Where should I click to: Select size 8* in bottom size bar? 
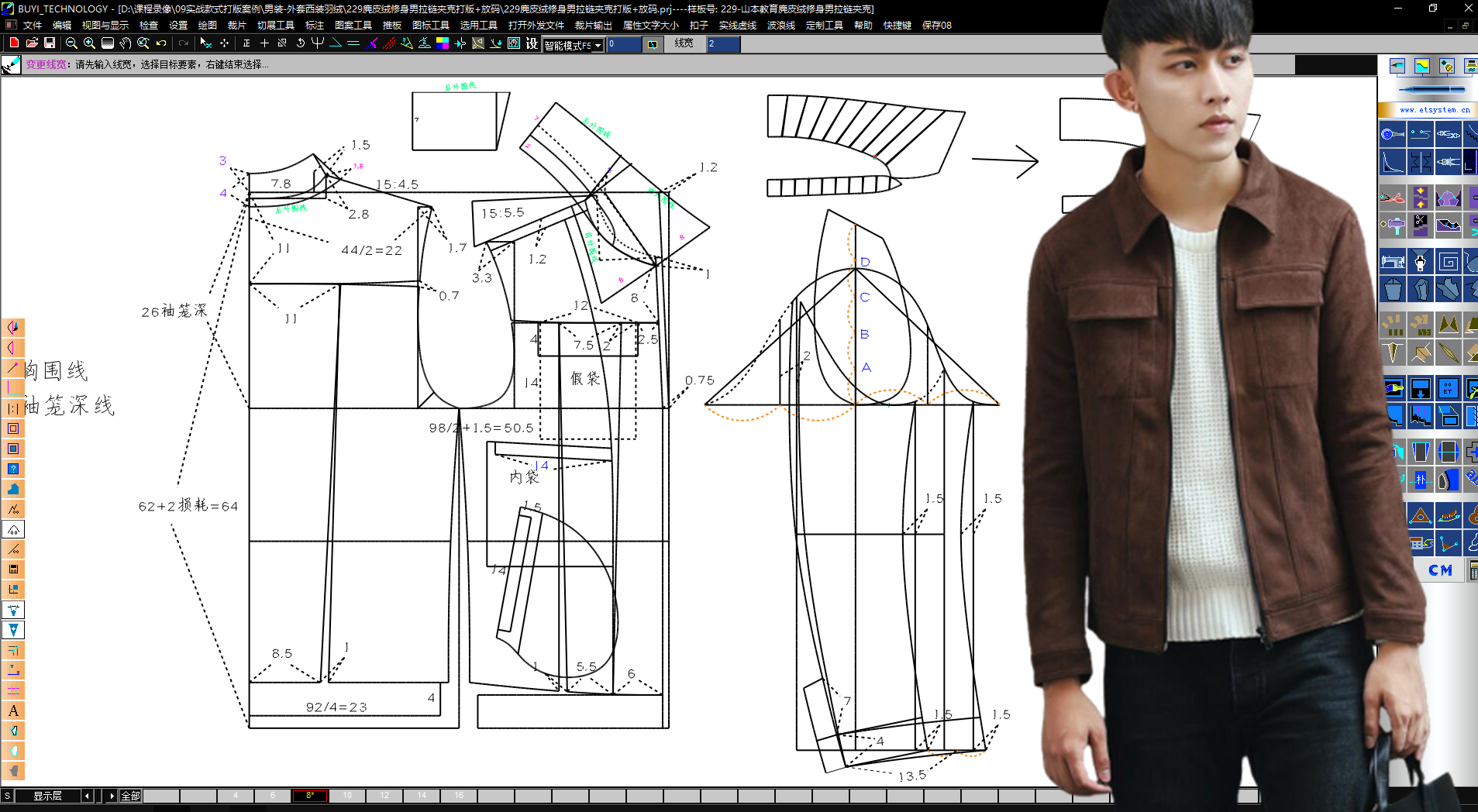tap(310, 796)
